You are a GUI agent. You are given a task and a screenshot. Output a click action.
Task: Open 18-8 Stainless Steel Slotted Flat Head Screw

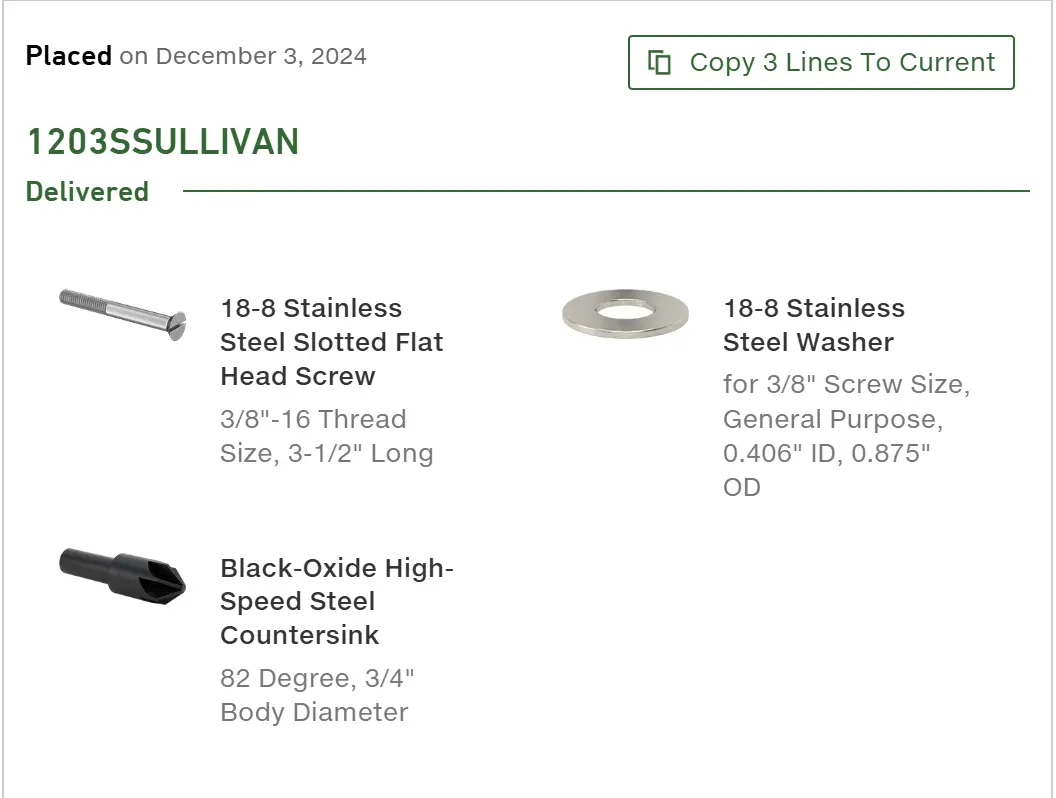click(331, 342)
